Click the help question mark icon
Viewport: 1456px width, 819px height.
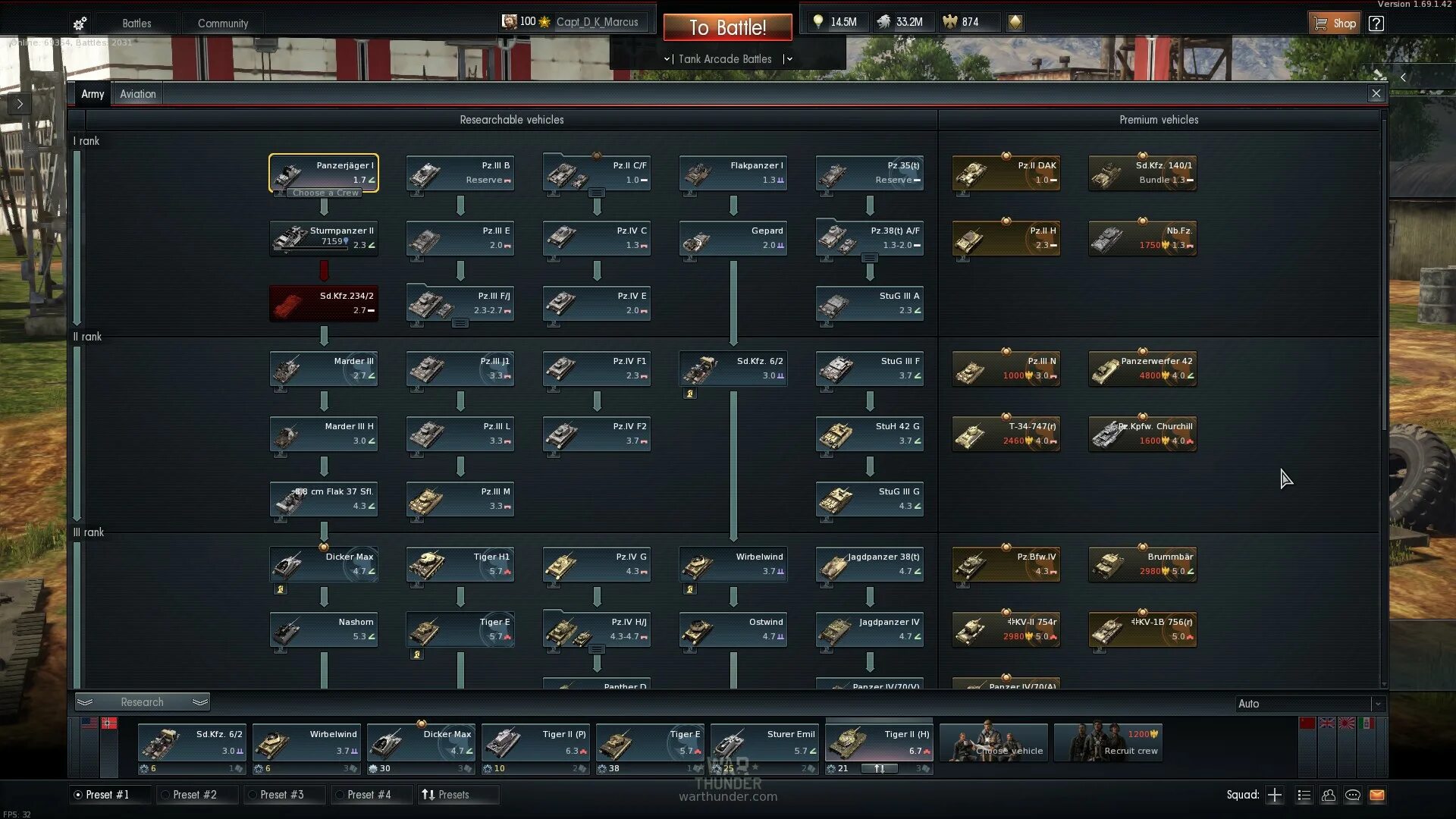click(x=1376, y=24)
